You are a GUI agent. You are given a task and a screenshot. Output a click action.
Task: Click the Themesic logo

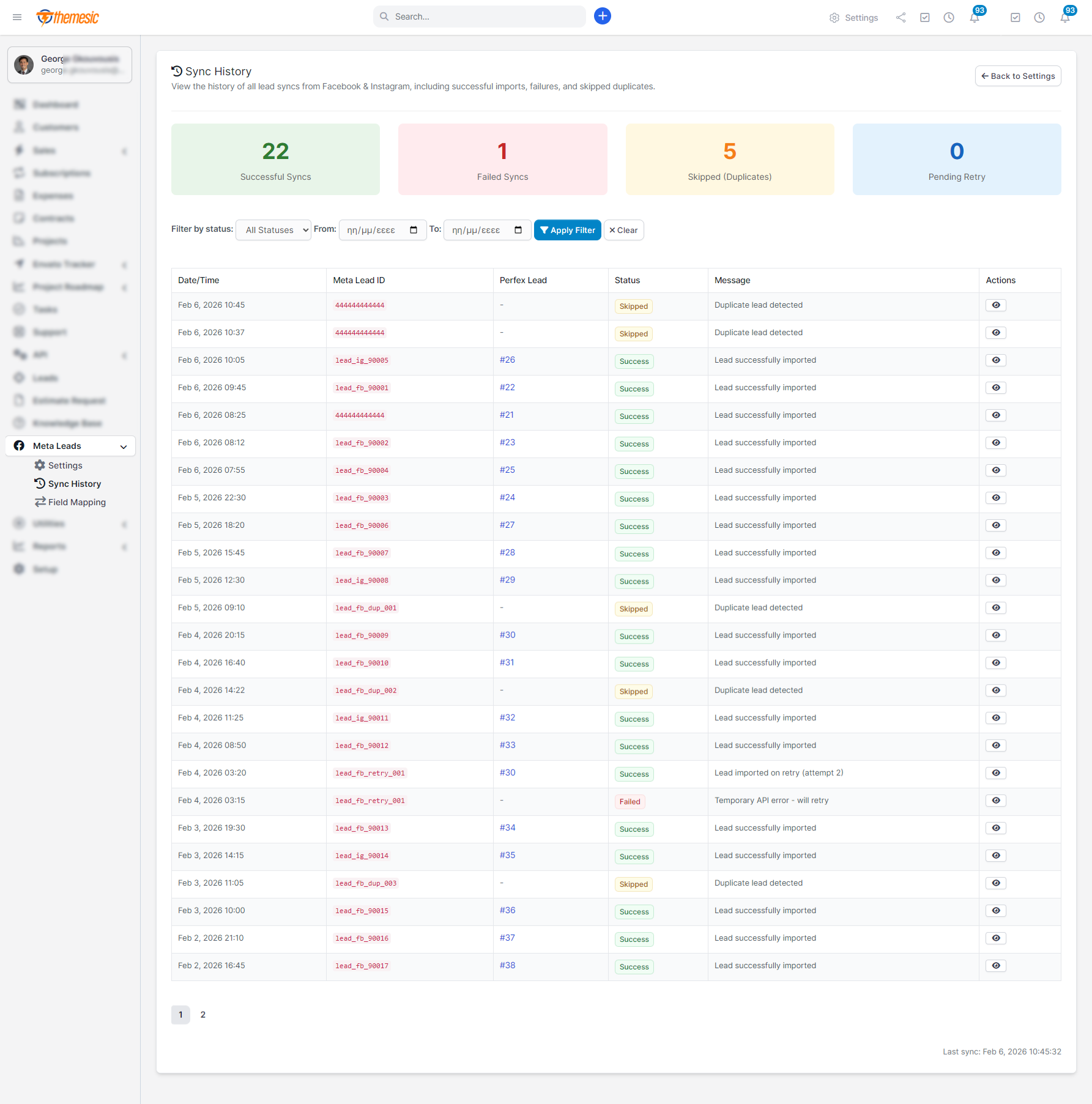tap(67, 17)
